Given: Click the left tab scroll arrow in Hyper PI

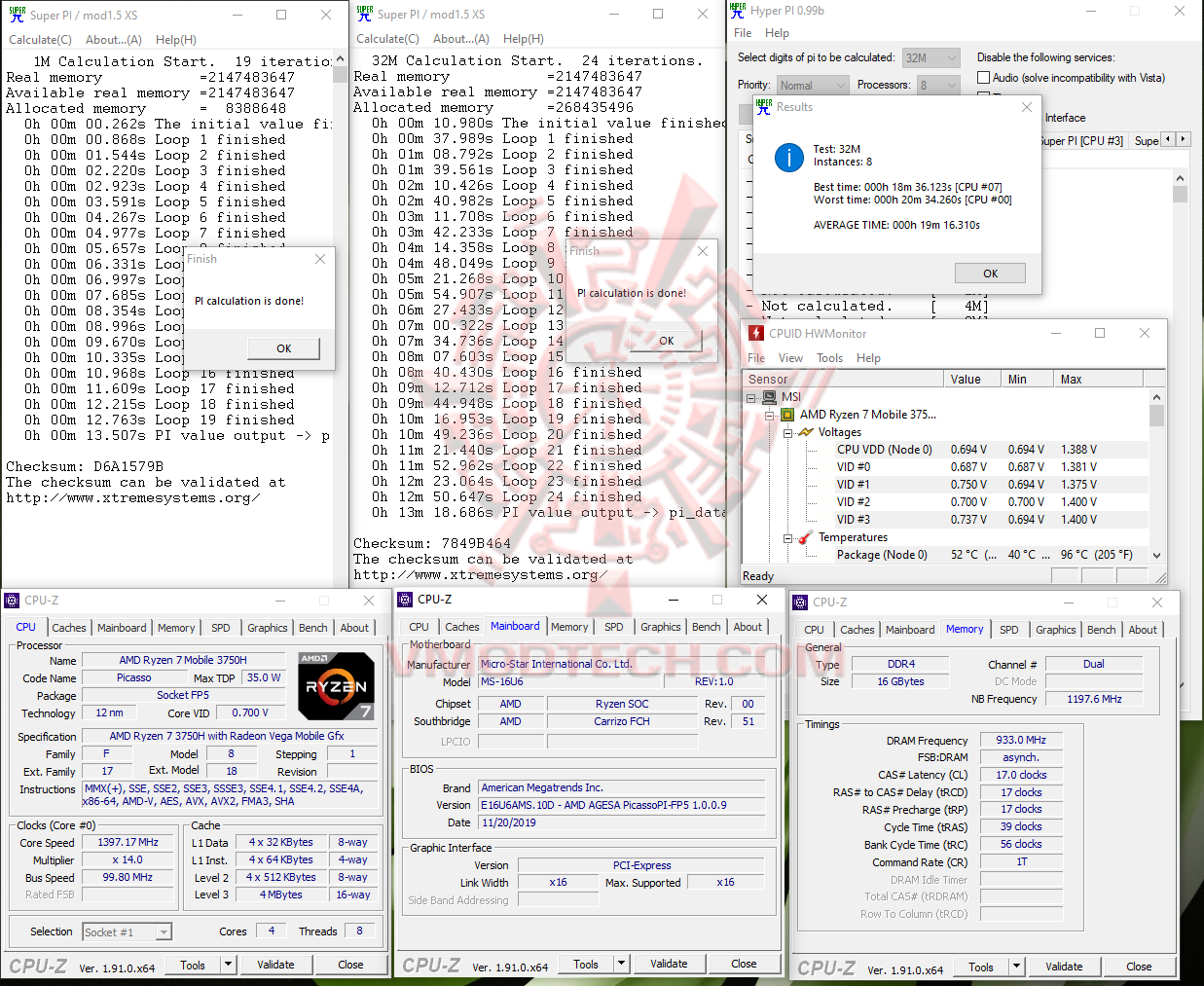Looking at the screenshot, I should pyautogui.click(x=1168, y=139).
